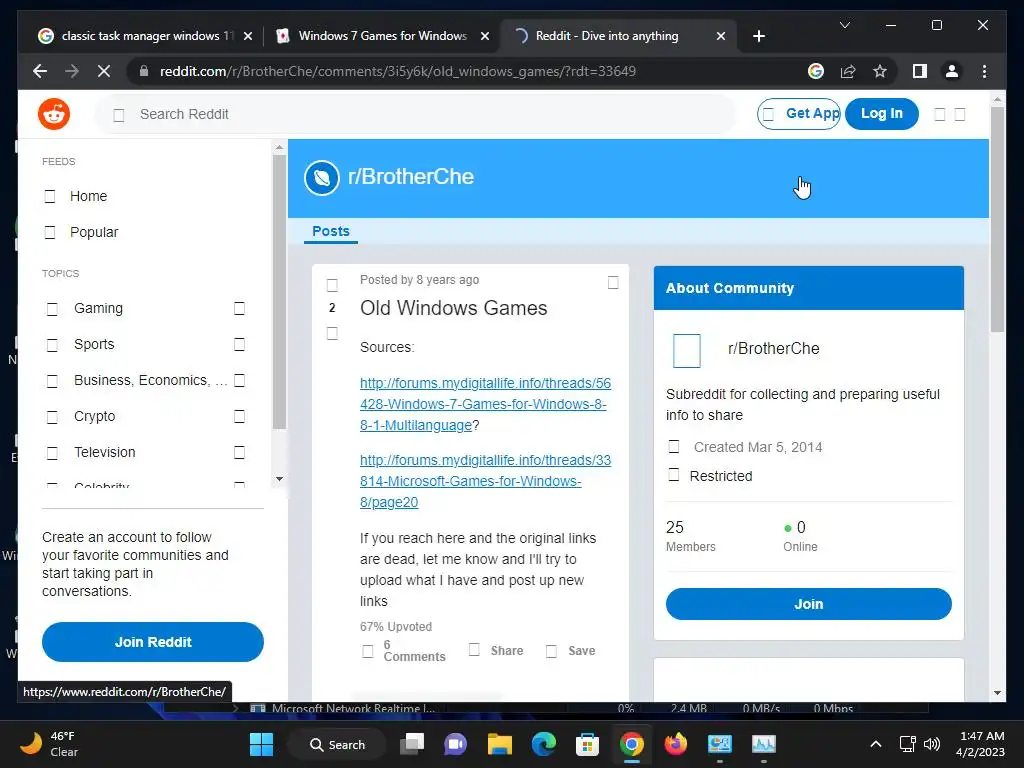Click the Save icon under post
1024x768 pixels.
(x=551, y=651)
